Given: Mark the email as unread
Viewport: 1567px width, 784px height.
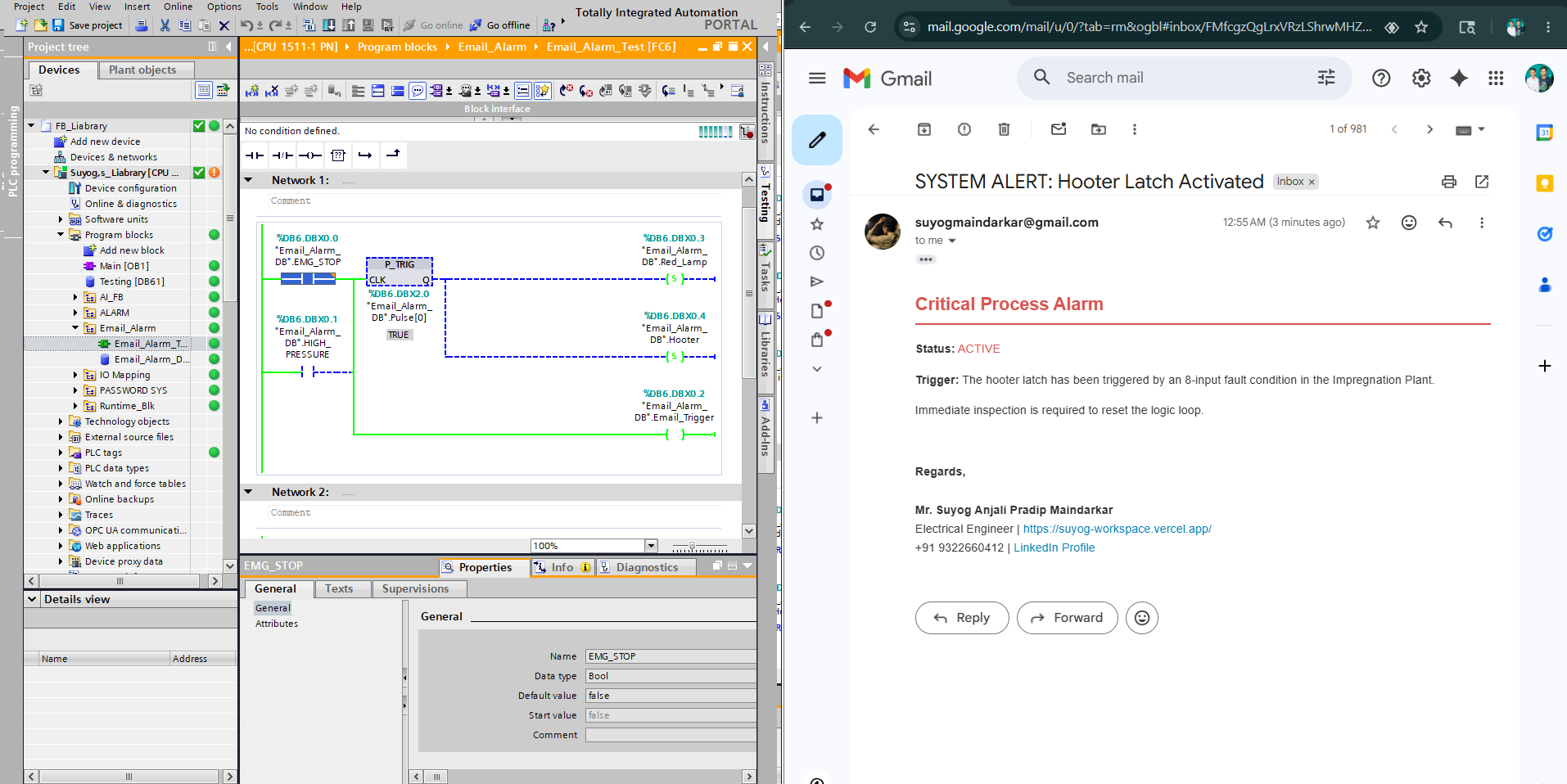Looking at the screenshot, I should click(1059, 129).
